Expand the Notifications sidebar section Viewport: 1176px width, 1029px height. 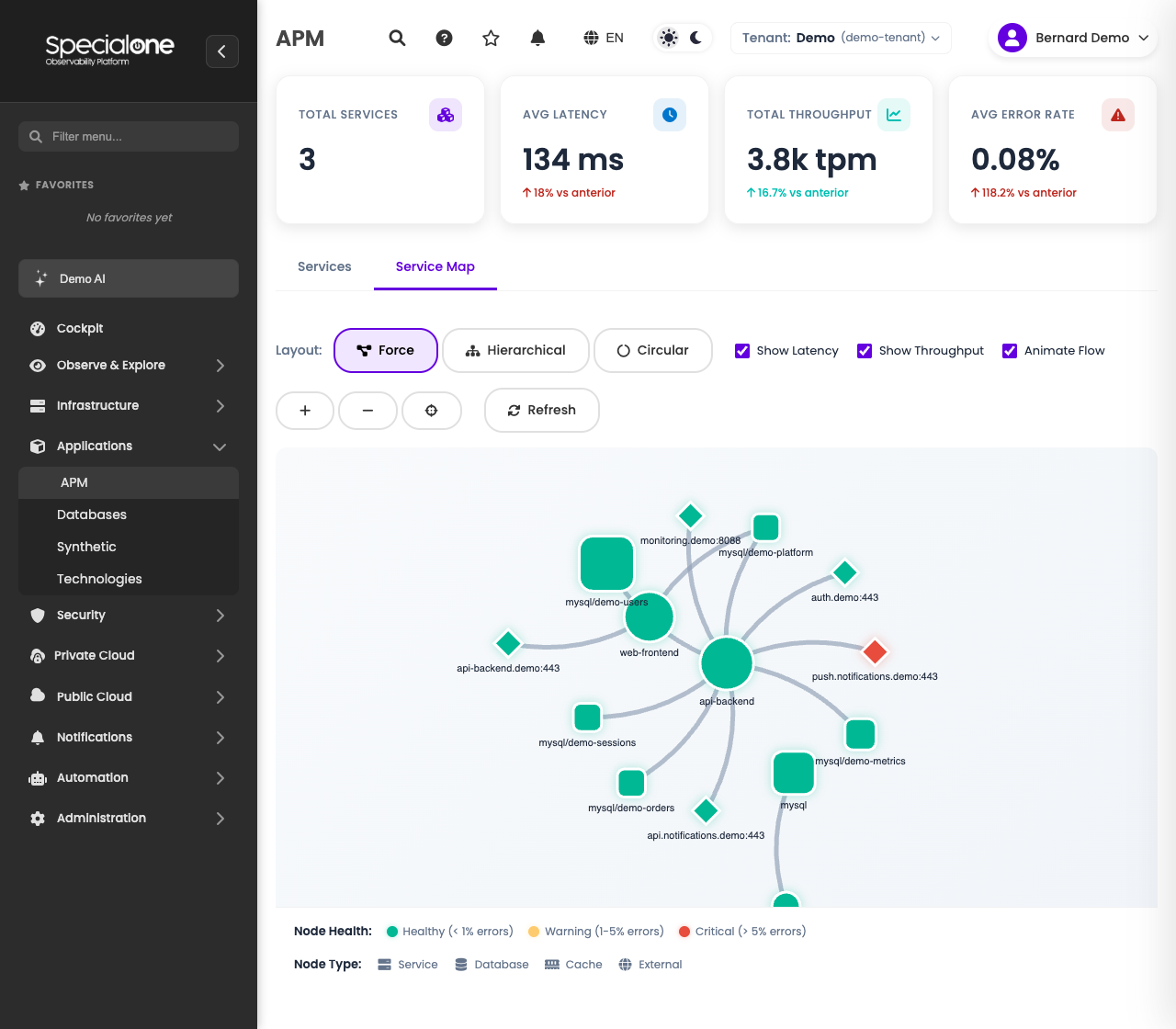point(129,737)
